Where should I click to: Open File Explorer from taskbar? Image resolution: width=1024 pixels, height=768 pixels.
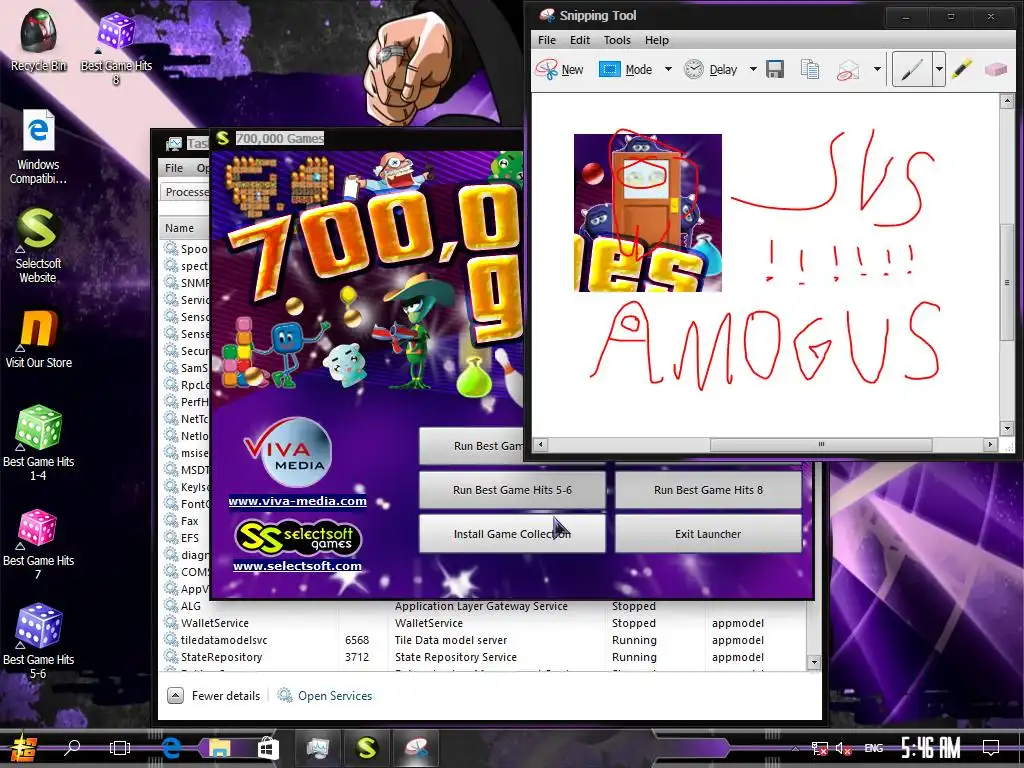[219, 748]
